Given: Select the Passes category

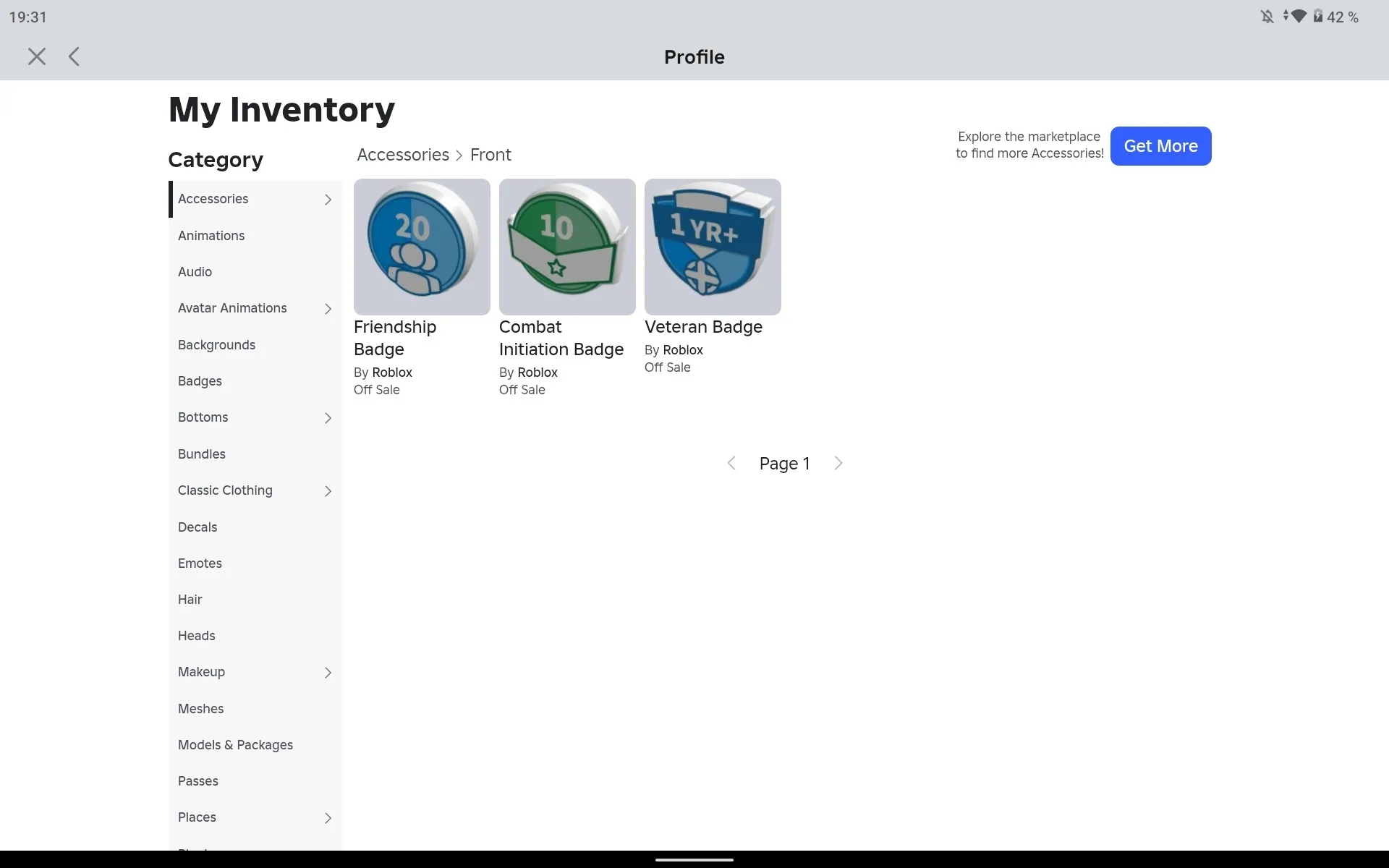Looking at the screenshot, I should tap(255, 781).
